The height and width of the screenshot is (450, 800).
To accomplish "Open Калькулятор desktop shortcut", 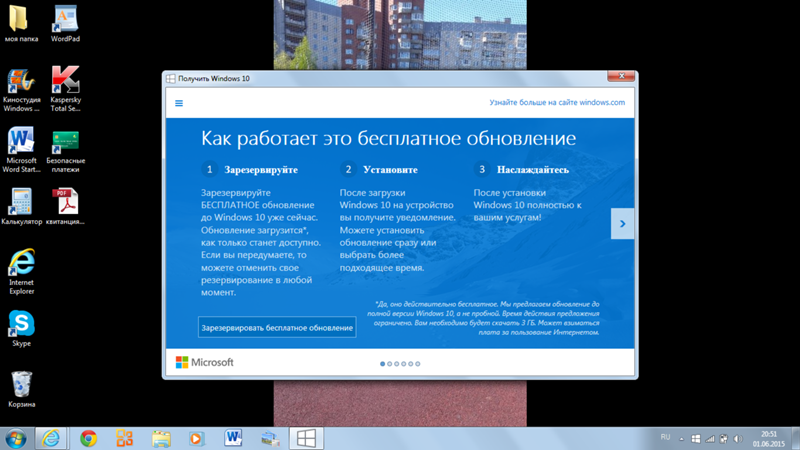I will click(x=21, y=207).
